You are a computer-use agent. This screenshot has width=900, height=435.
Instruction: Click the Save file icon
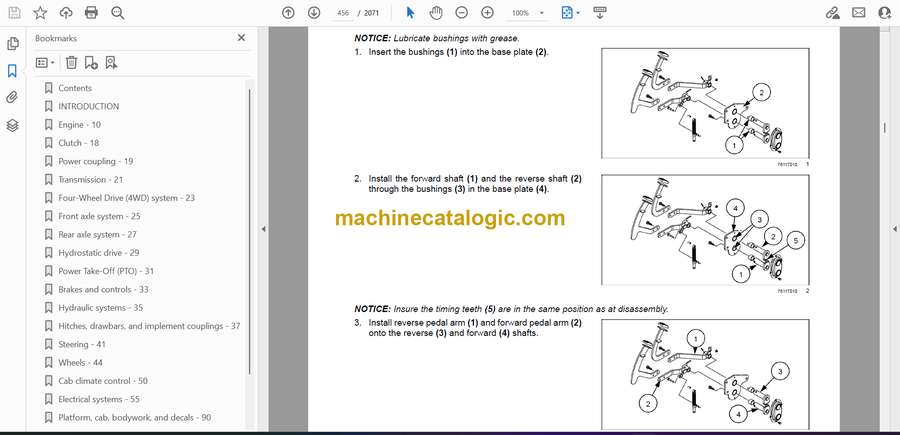click(14, 13)
